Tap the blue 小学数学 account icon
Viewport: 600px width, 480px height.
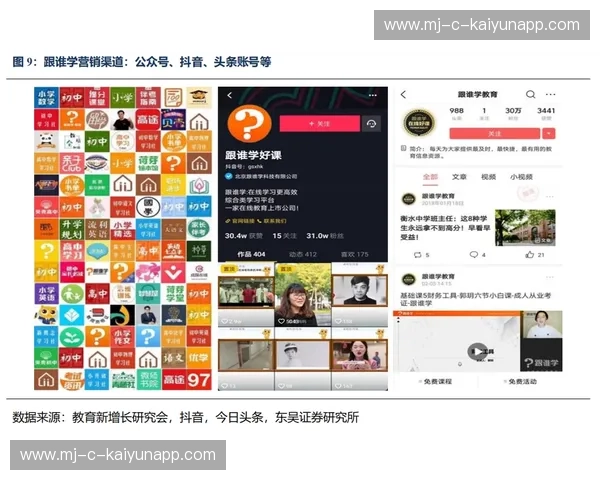[46, 97]
